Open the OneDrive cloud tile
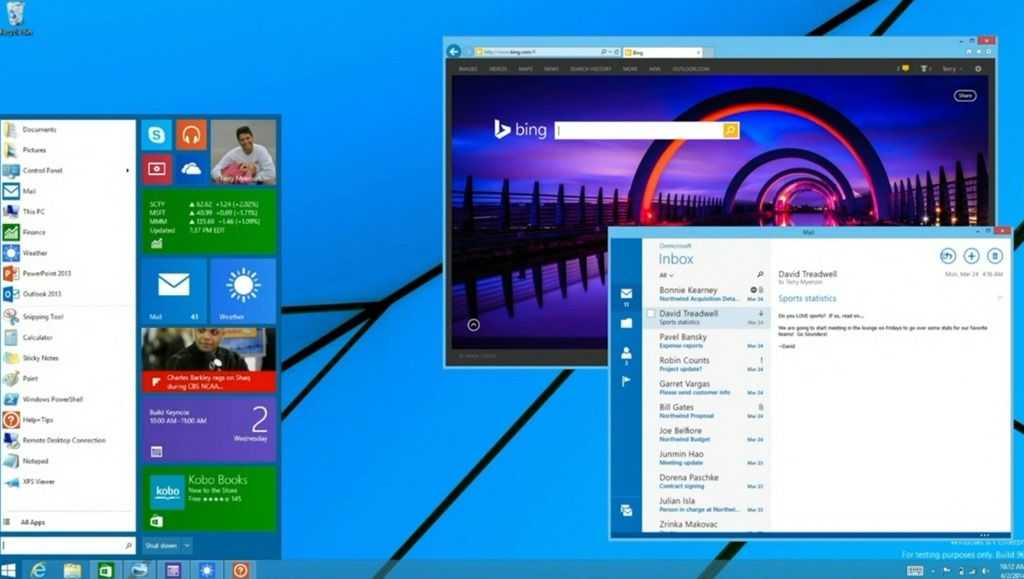Image resolution: width=1024 pixels, height=579 pixels. pyautogui.click(x=191, y=169)
